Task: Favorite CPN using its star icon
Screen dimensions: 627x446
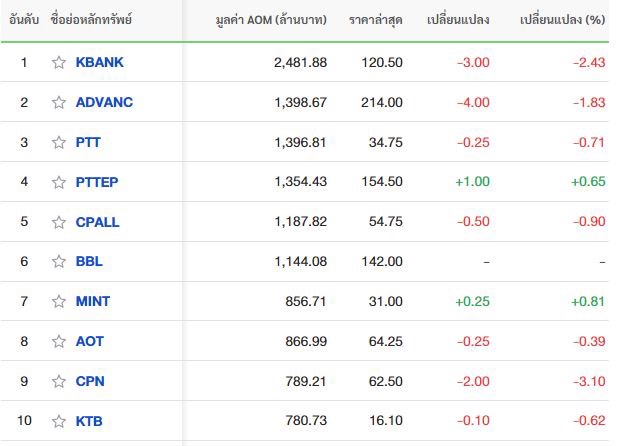Action: 59,381
